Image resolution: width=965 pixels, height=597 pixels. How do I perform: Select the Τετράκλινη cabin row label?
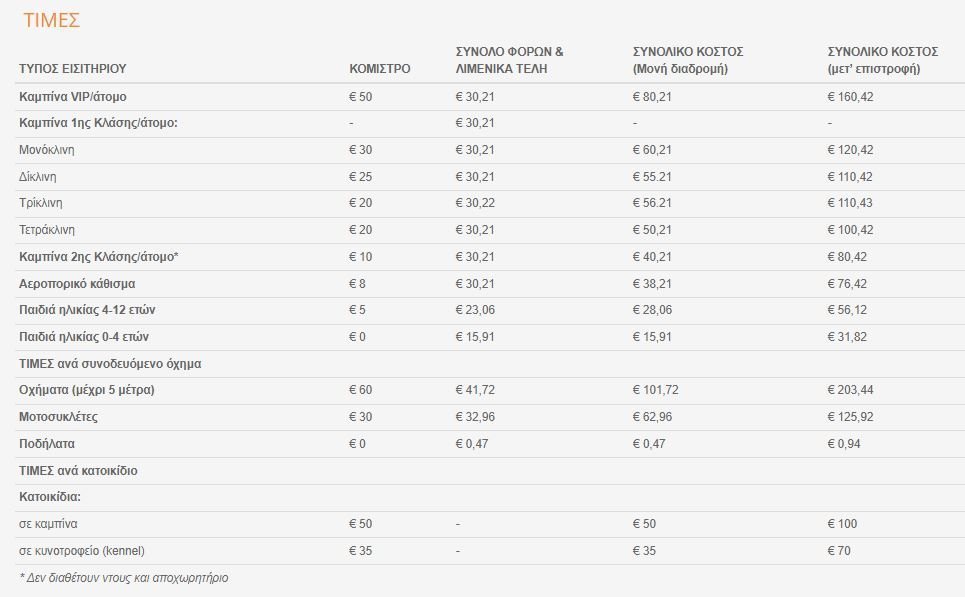pos(47,230)
